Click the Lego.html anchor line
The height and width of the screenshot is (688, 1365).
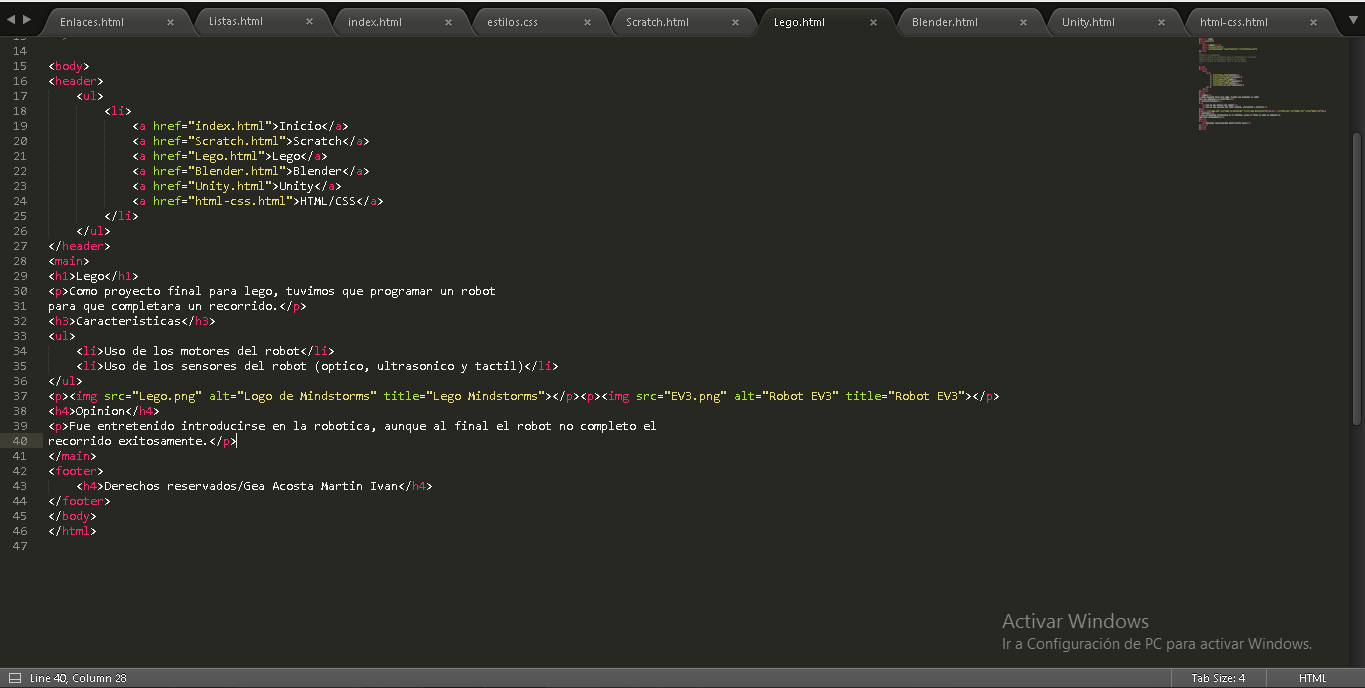point(230,156)
